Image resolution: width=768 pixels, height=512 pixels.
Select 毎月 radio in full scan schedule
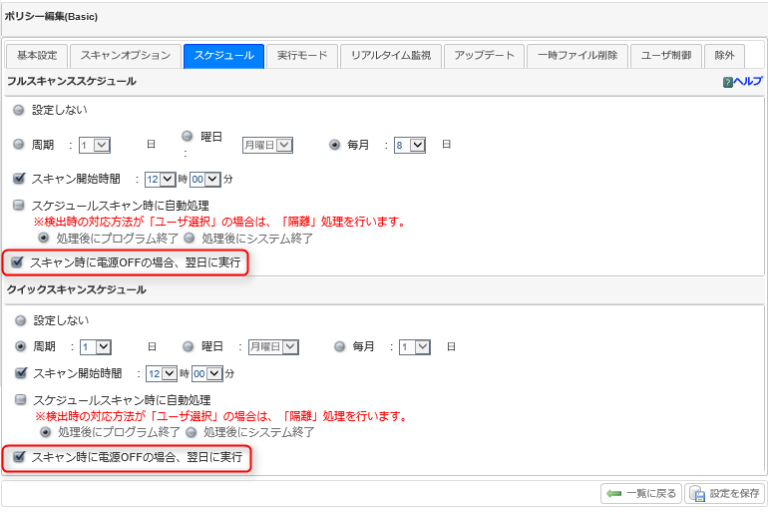[x=335, y=145]
